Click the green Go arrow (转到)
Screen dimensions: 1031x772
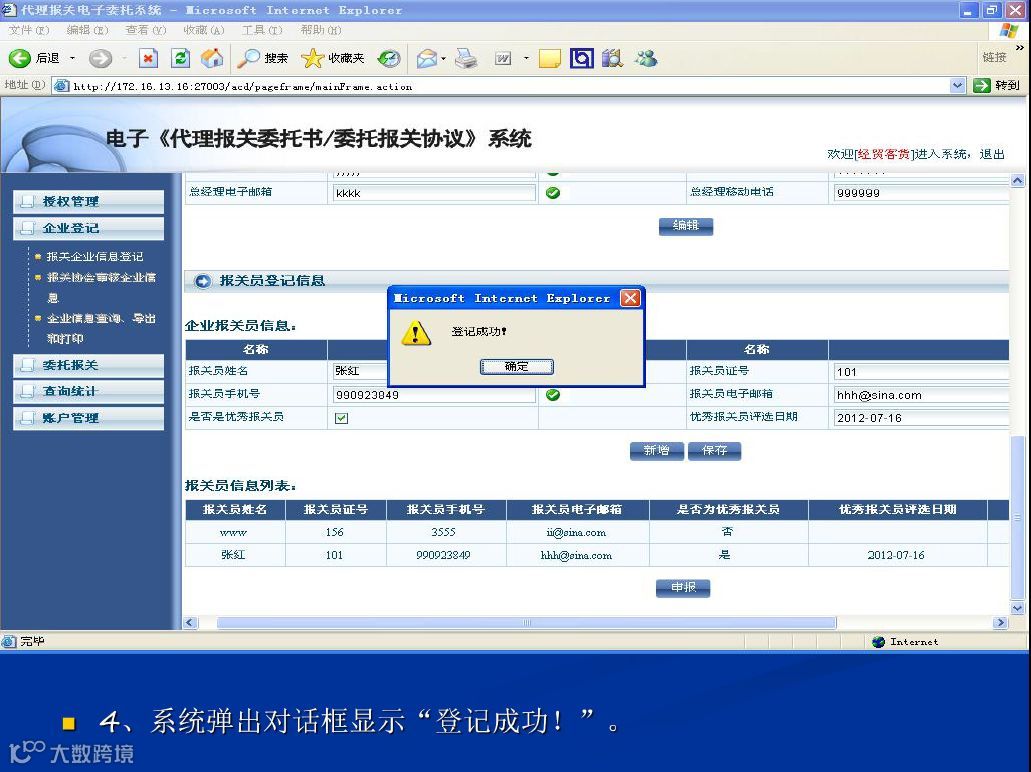[x=982, y=85]
